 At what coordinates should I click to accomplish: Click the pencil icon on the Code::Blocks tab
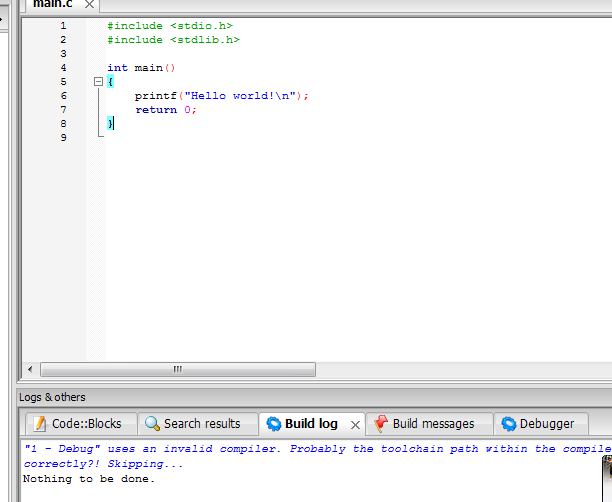pos(40,424)
